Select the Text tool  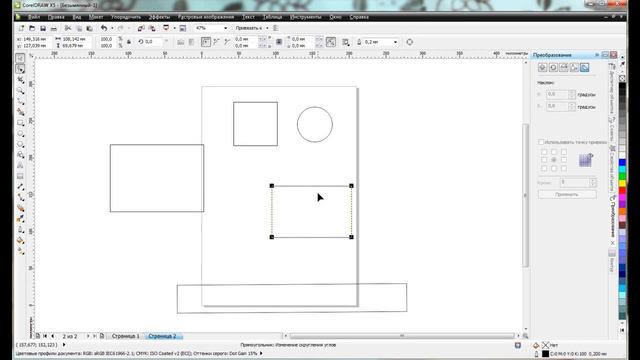(x=20, y=165)
